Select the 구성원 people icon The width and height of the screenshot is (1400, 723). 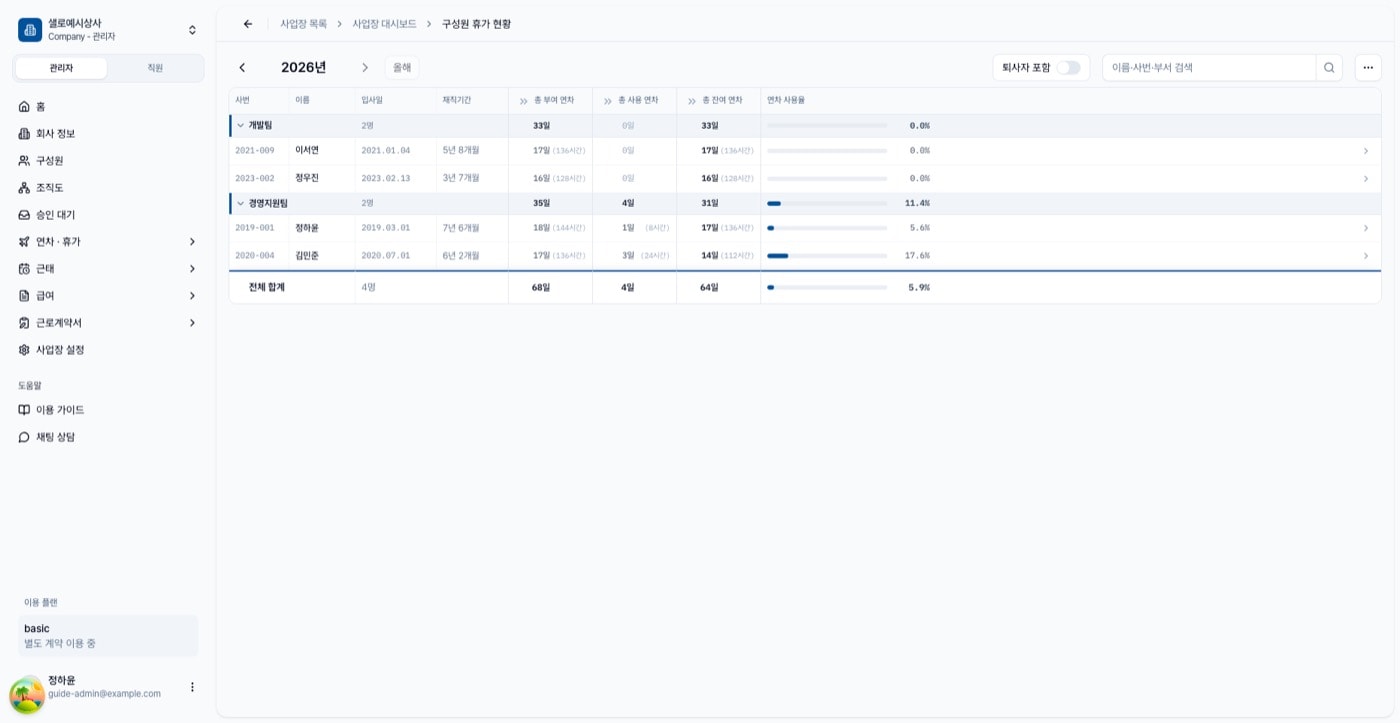pyautogui.click(x=25, y=160)
